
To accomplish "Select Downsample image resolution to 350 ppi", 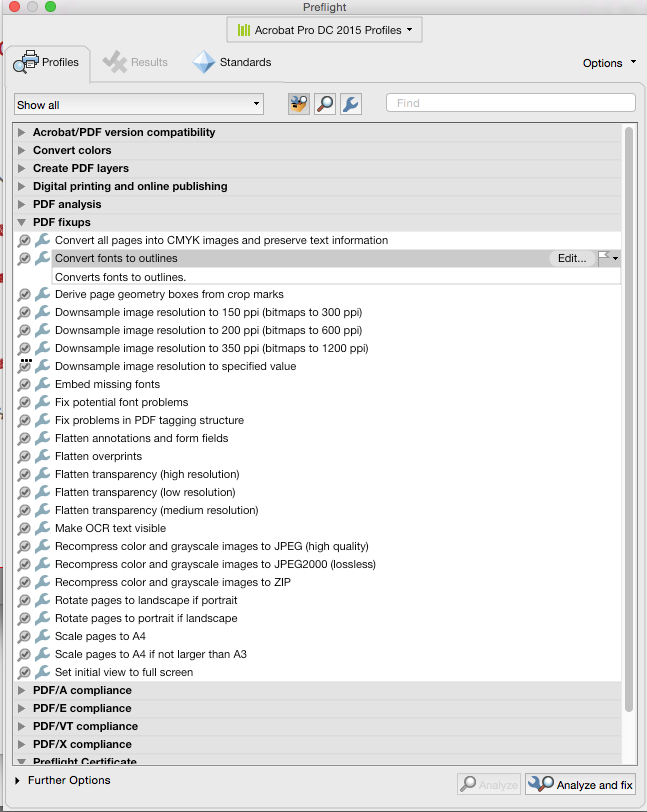I will (211, 348).
